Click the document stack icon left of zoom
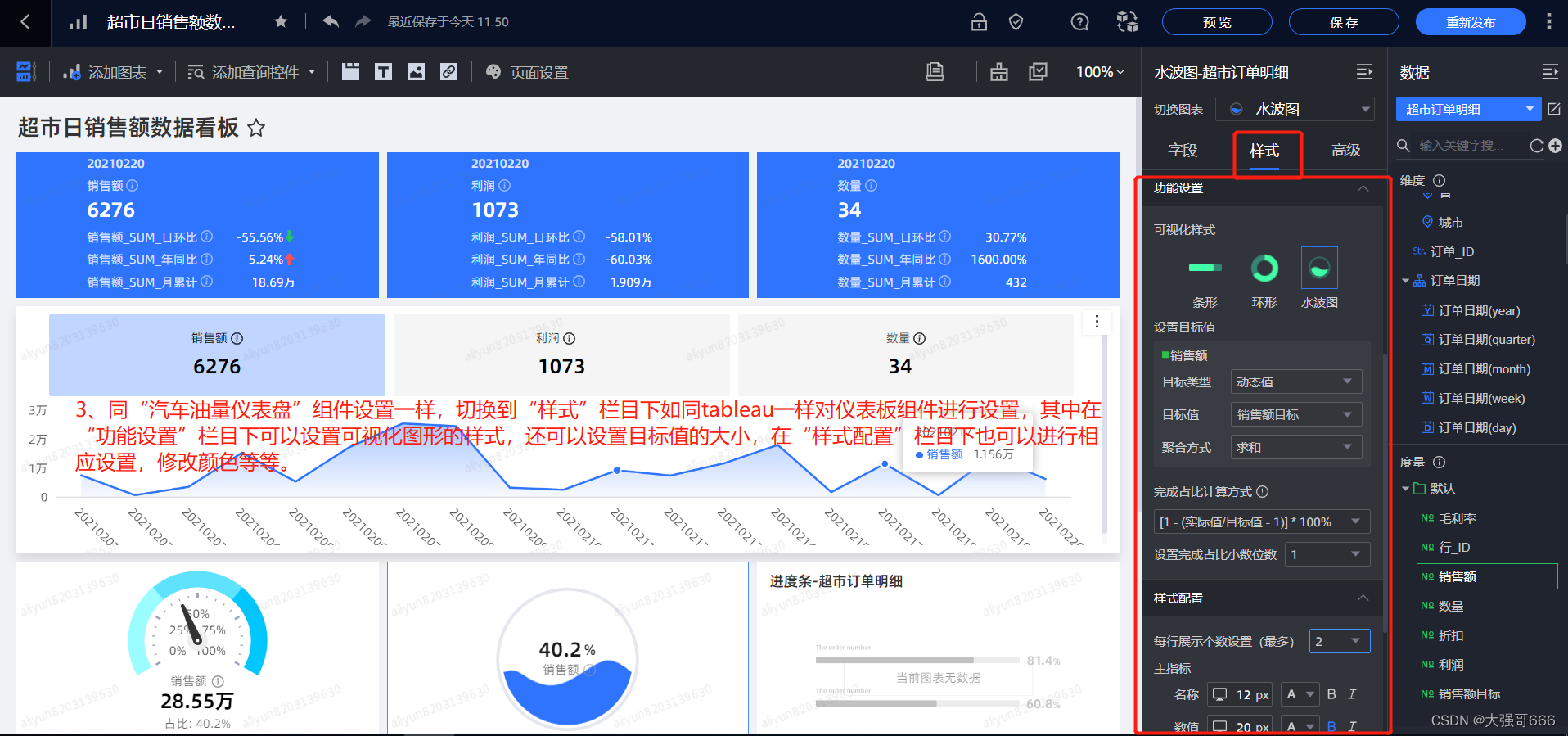 tap(935, 72)
